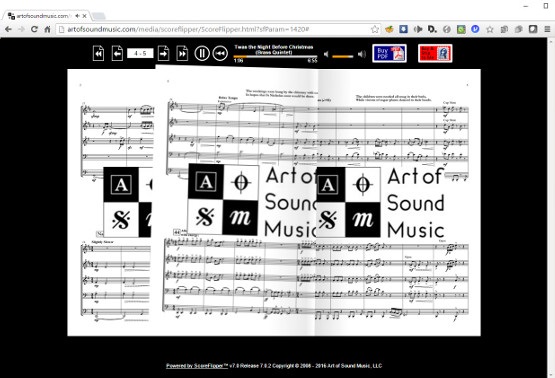The width and height of the screenshot is (555, 378).
Task: Click the gray star extension icon
Action: pyautogui.click(x=490, y=29)
